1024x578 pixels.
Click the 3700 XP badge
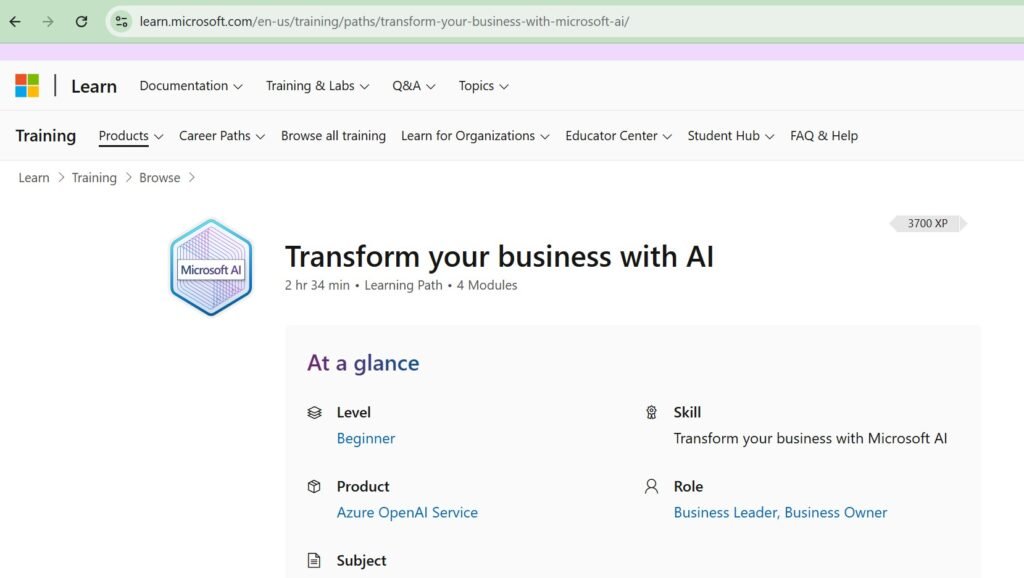point(927,223)
